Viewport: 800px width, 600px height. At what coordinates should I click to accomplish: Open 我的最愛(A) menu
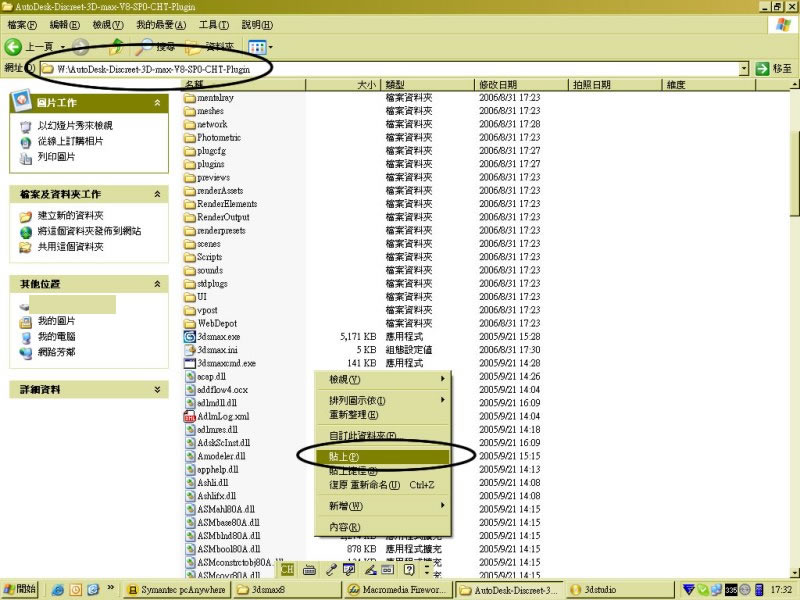click(x=161, y=24)
